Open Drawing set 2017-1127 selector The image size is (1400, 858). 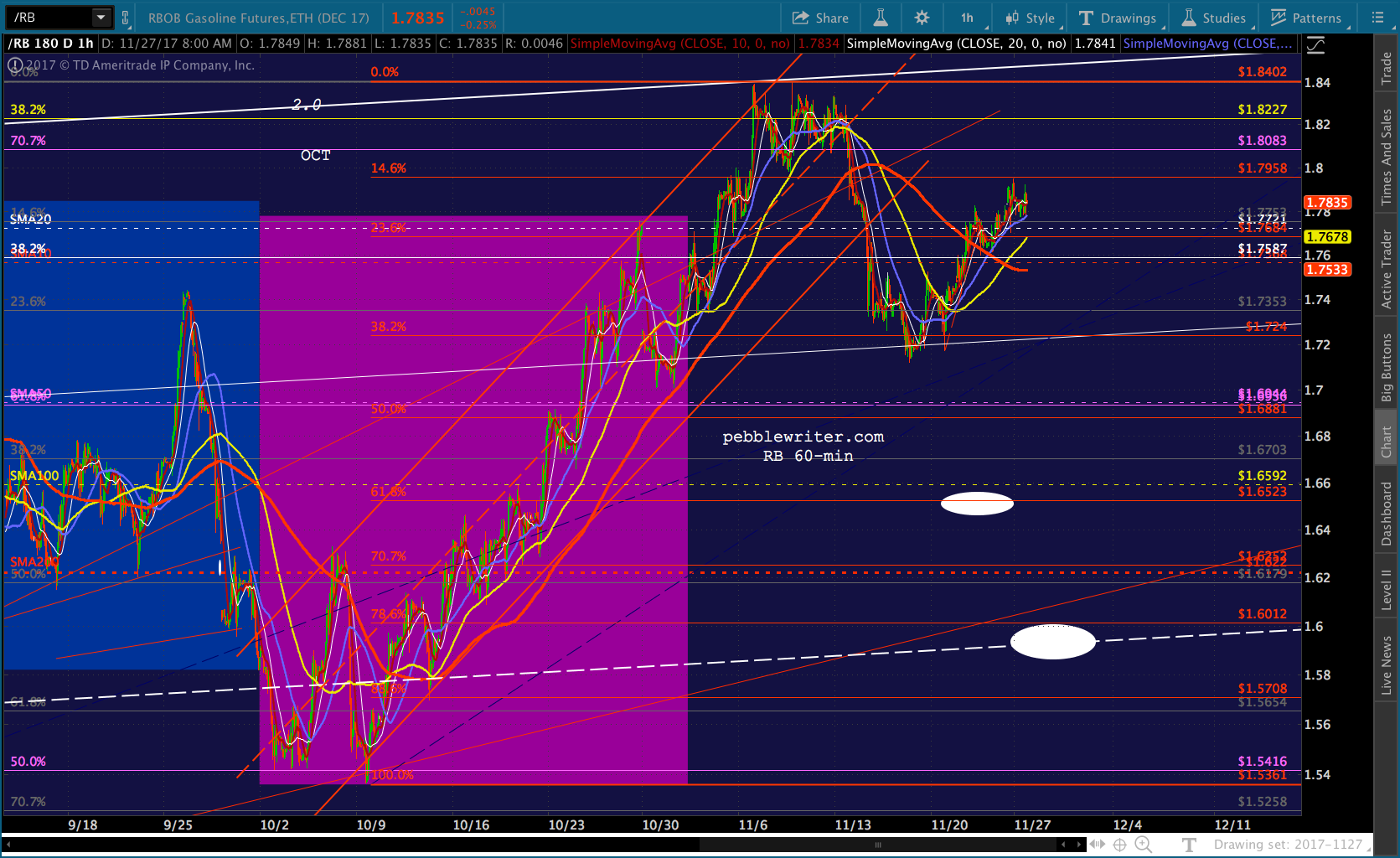coord(1289,845)
